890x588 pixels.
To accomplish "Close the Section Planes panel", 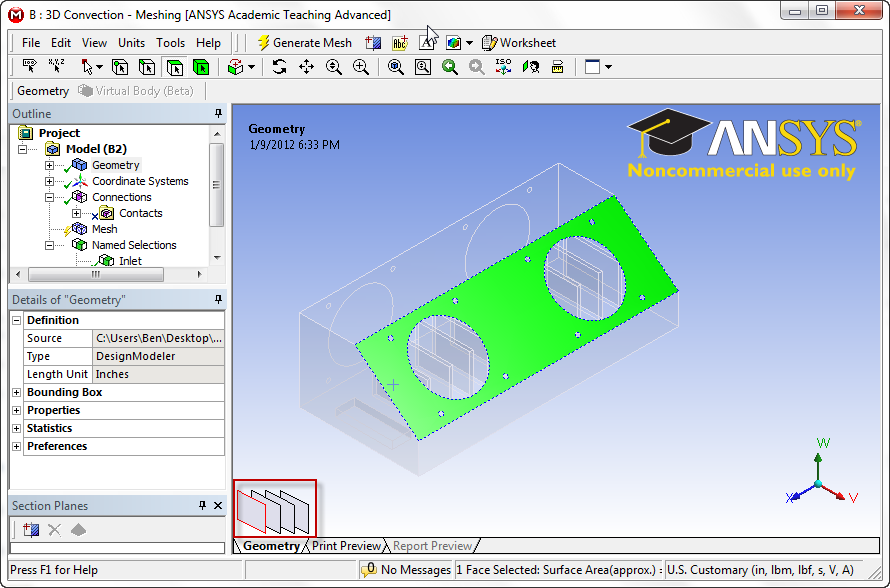I will click(218, 505).
